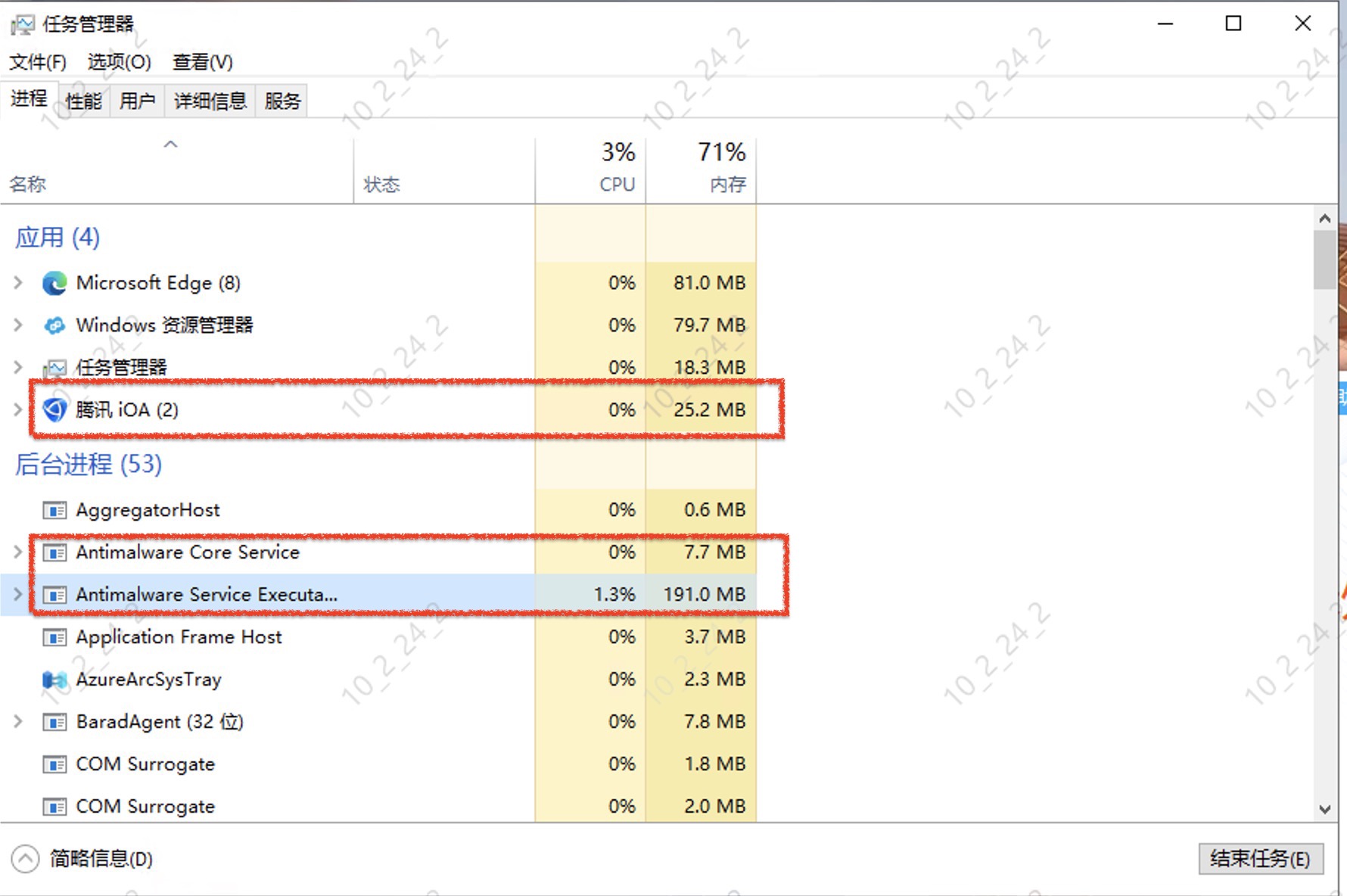Select the 应用 (4) group header
The width and height of the screenshot is (1347, 896).
point(58,238)
